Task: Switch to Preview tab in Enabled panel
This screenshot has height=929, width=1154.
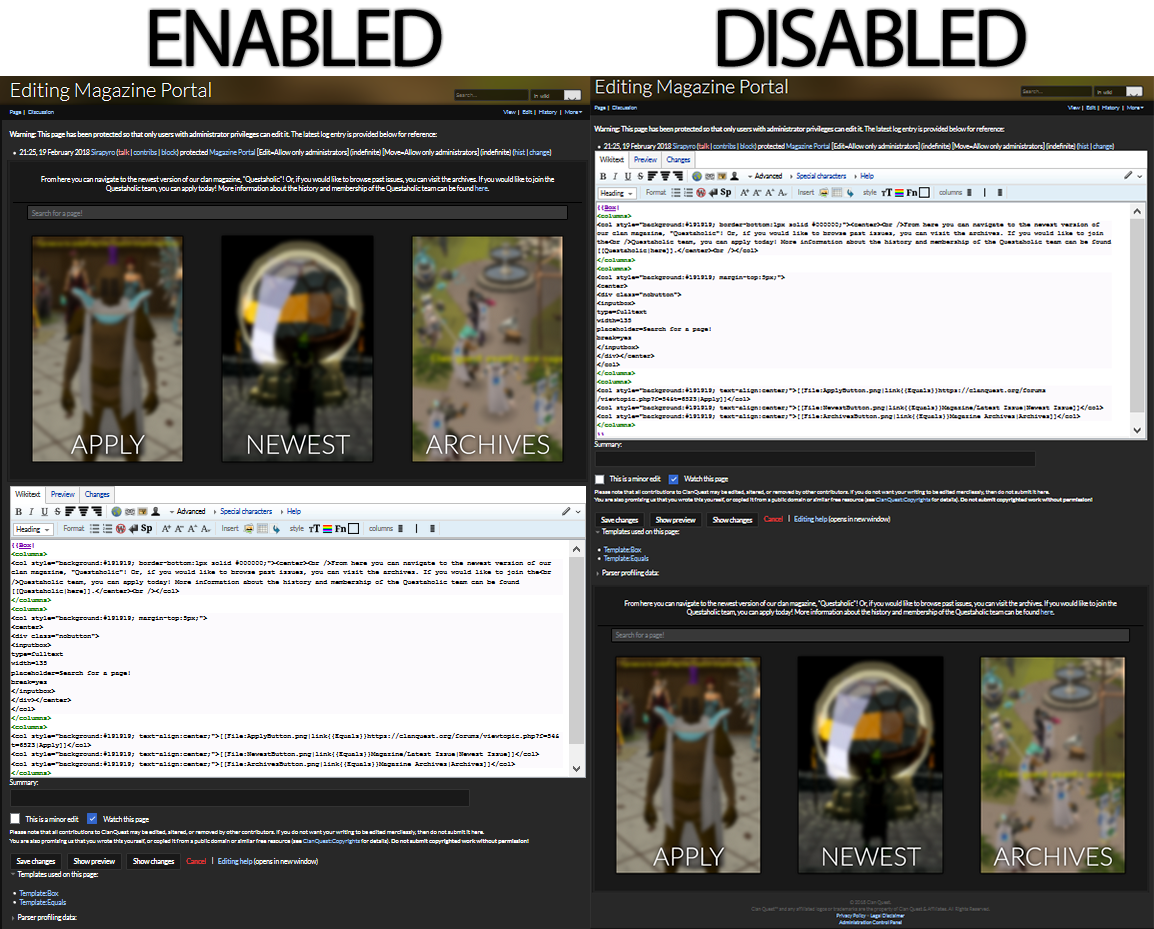Action: pos(63,495)
